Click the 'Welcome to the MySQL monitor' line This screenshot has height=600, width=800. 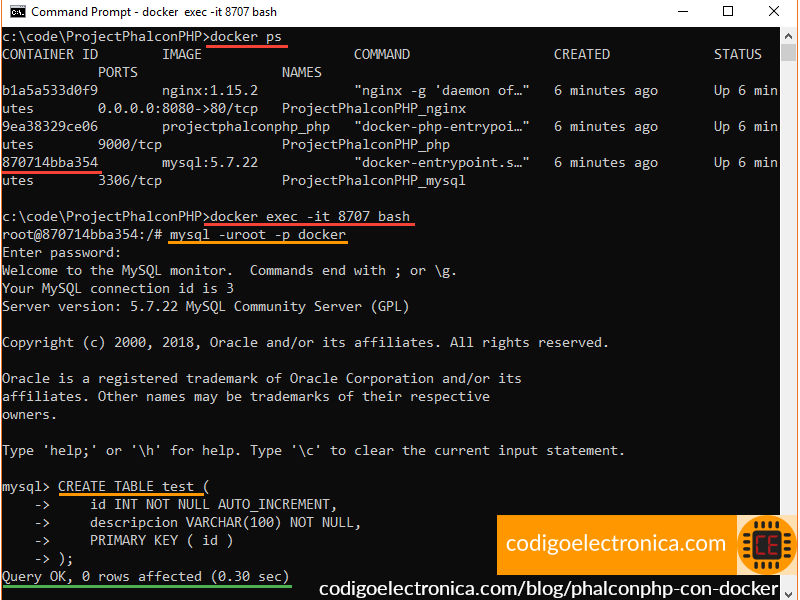click(x=229, y=271)
